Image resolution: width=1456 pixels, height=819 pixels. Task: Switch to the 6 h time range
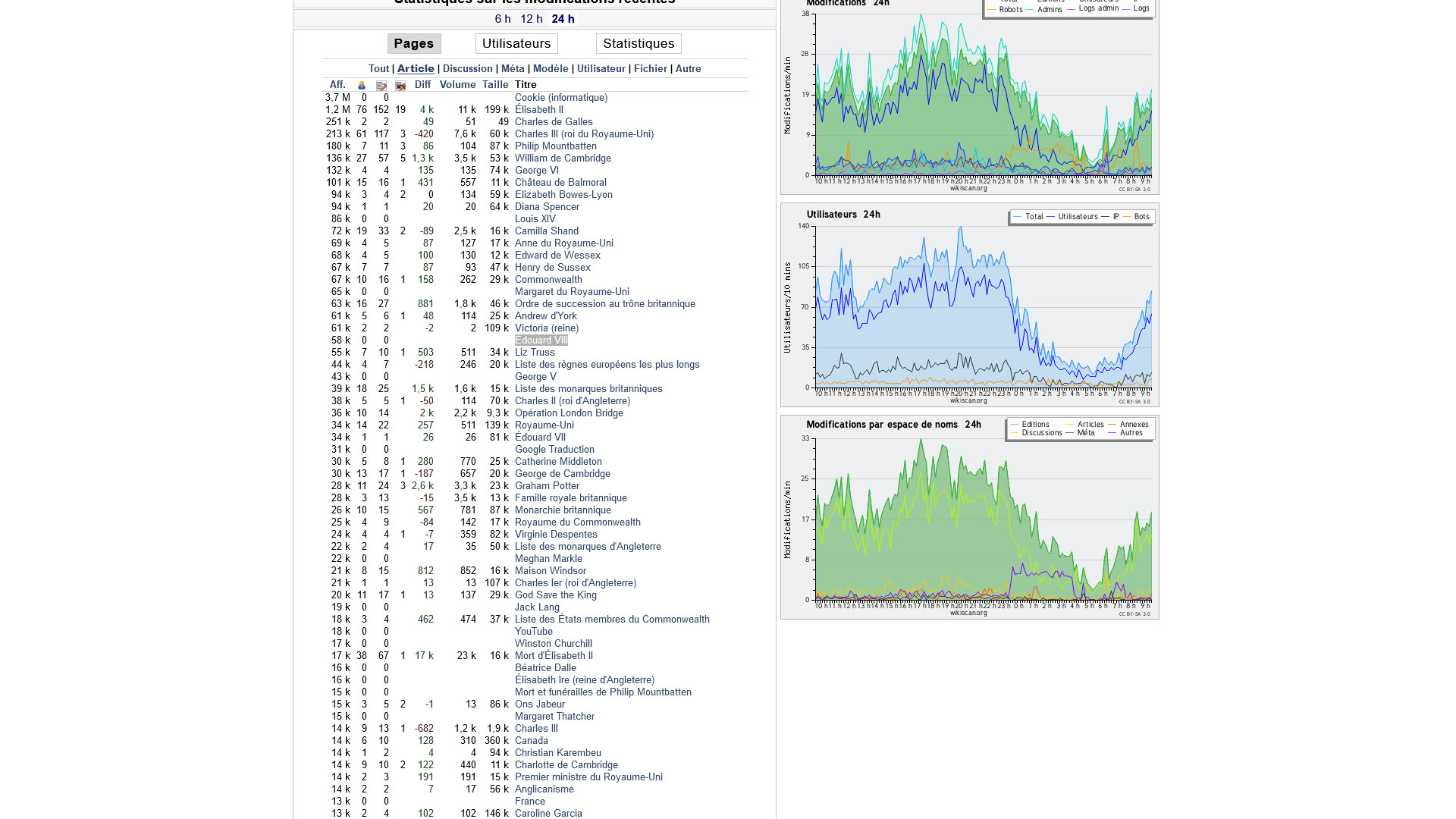tap(503, 19)
